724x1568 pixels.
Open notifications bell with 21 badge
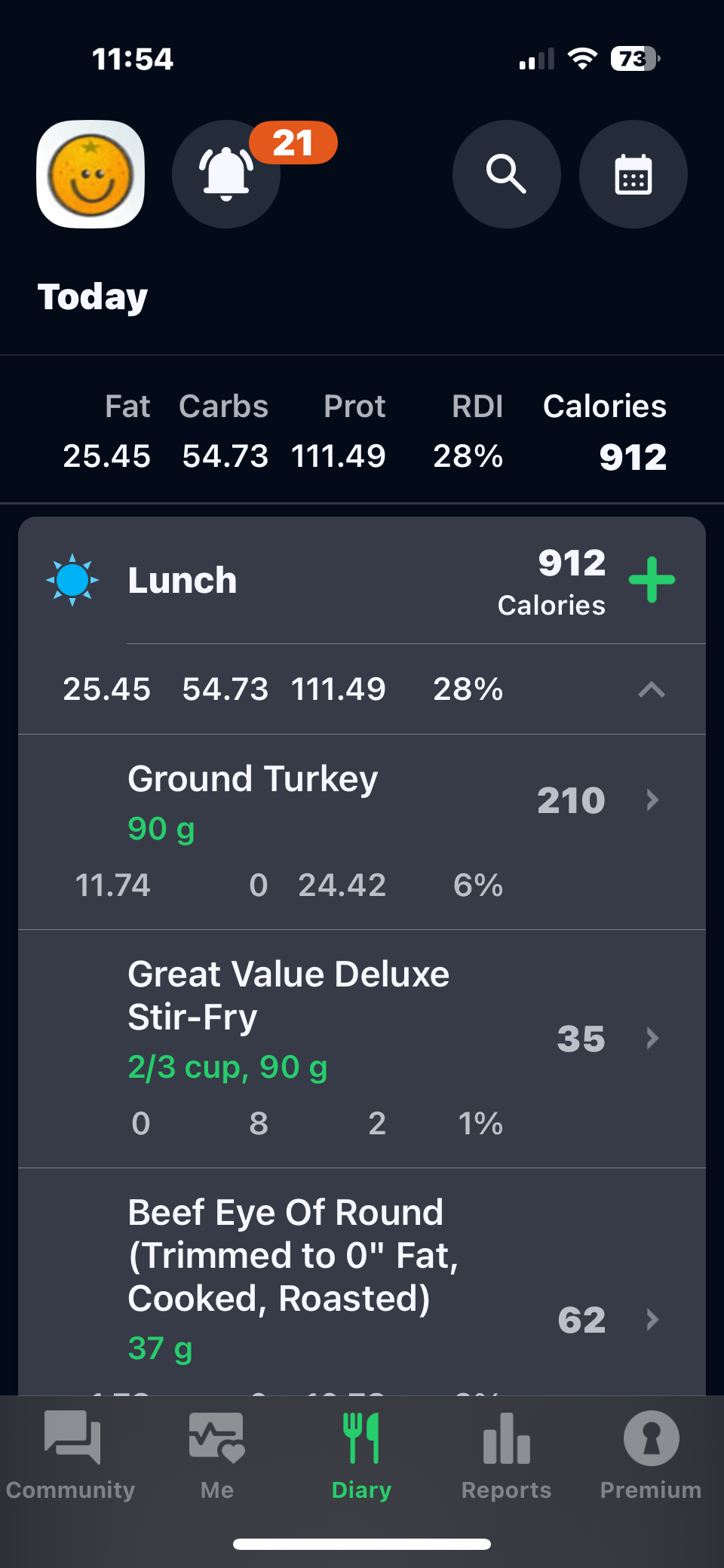click(226, 174)
